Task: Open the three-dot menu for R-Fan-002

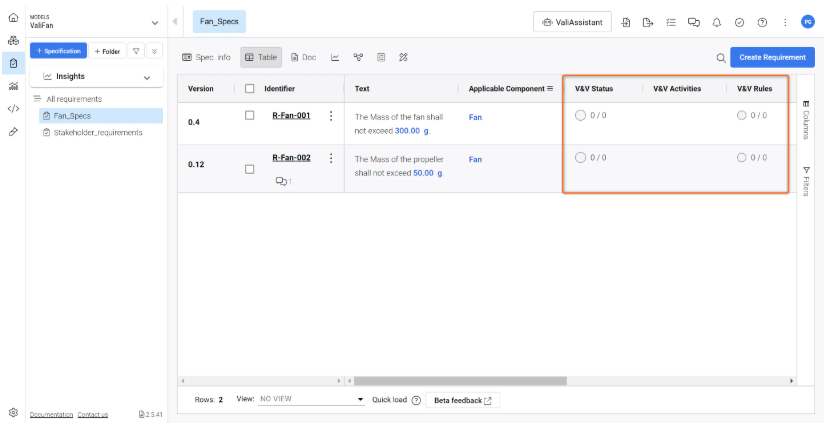Action: tap(331, 158)
